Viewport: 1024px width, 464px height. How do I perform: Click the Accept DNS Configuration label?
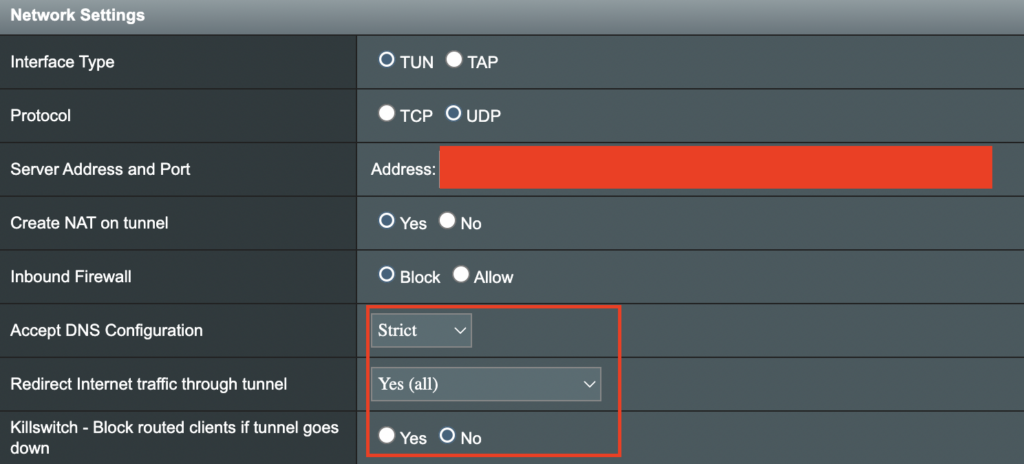pos(106,330)
